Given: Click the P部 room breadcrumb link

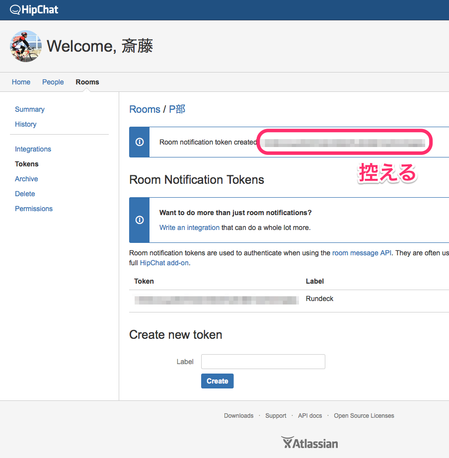Looking at the screenshot, I should [177, 109].
